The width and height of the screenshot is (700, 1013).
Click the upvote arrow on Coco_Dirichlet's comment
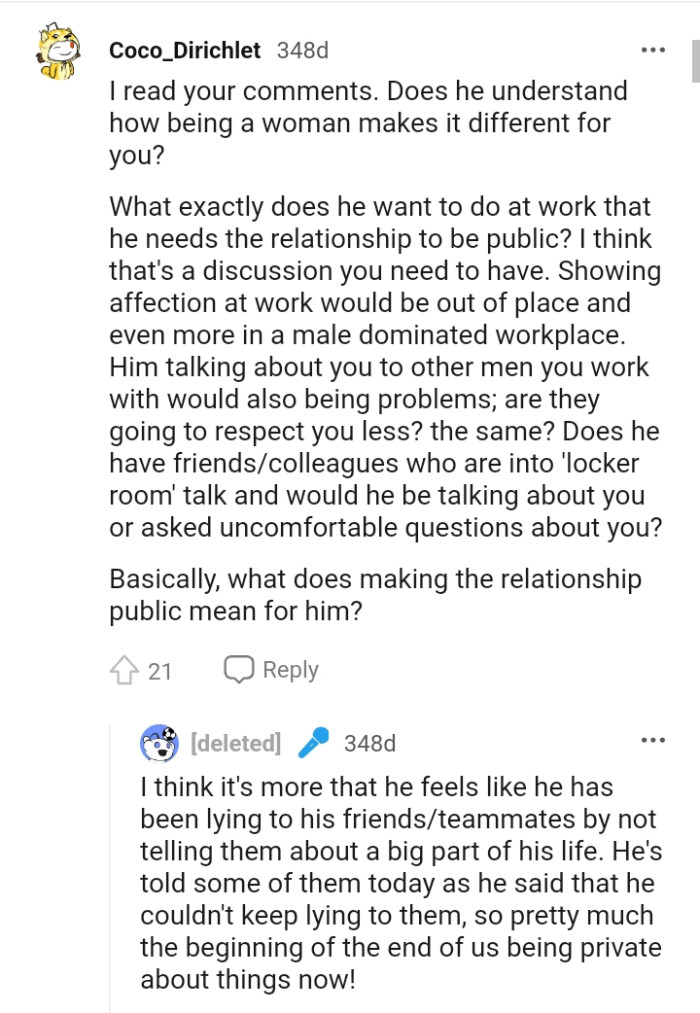(x=126, y=670)
